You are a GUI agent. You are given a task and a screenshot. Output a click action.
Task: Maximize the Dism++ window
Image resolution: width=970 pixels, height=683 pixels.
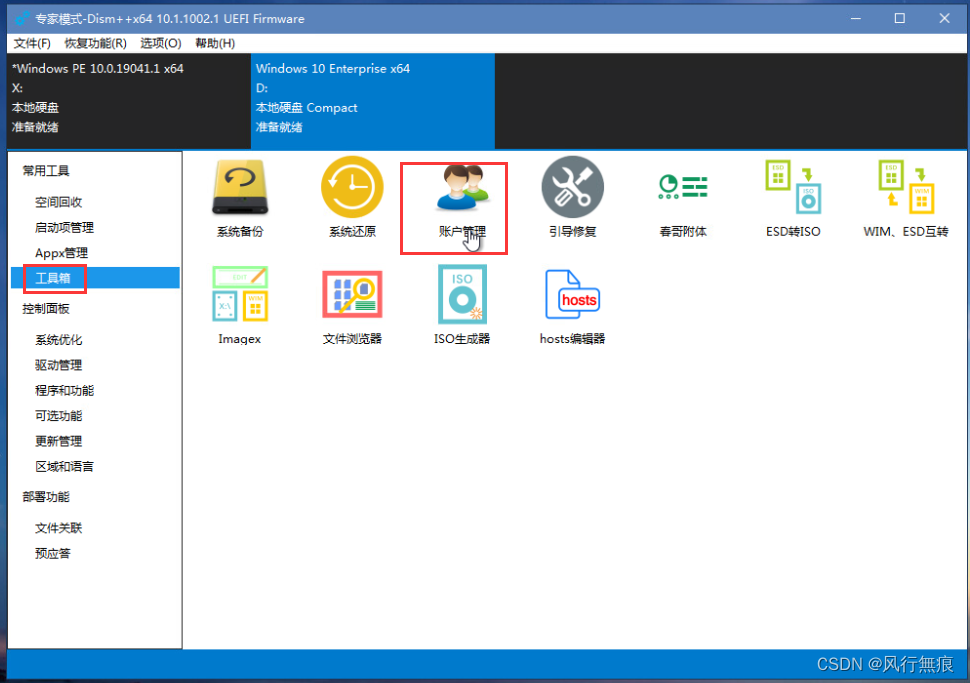point(900,19)
